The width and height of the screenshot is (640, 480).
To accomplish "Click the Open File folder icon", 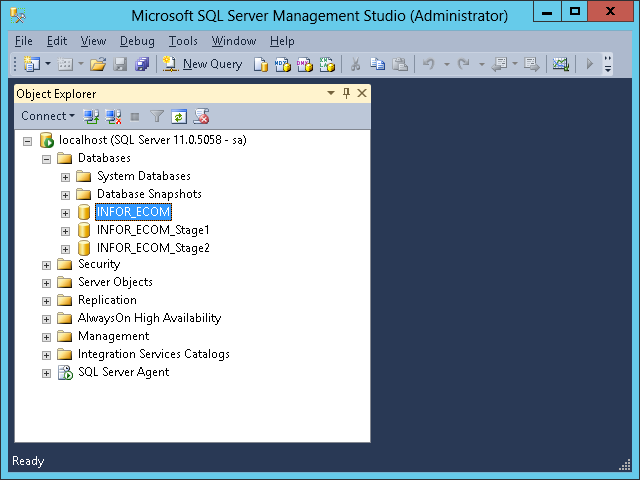I will point(98,64).
